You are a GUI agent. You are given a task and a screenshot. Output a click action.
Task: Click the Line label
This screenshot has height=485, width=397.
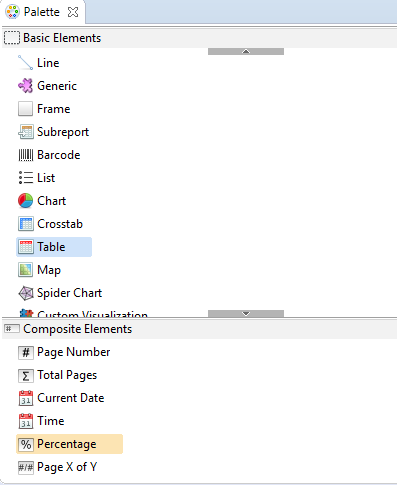coord(48,63)
